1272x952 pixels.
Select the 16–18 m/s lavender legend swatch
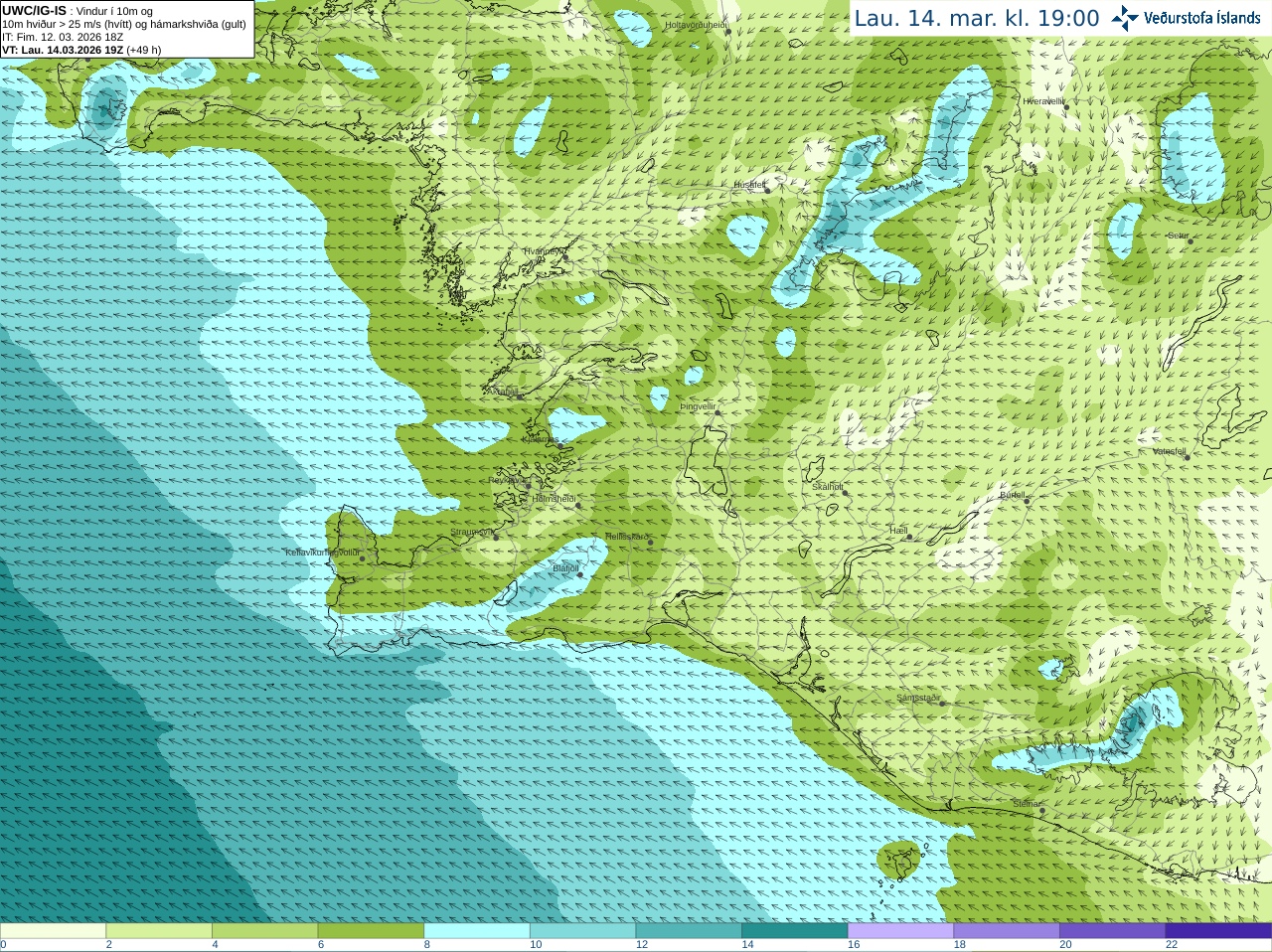[900, 931]
